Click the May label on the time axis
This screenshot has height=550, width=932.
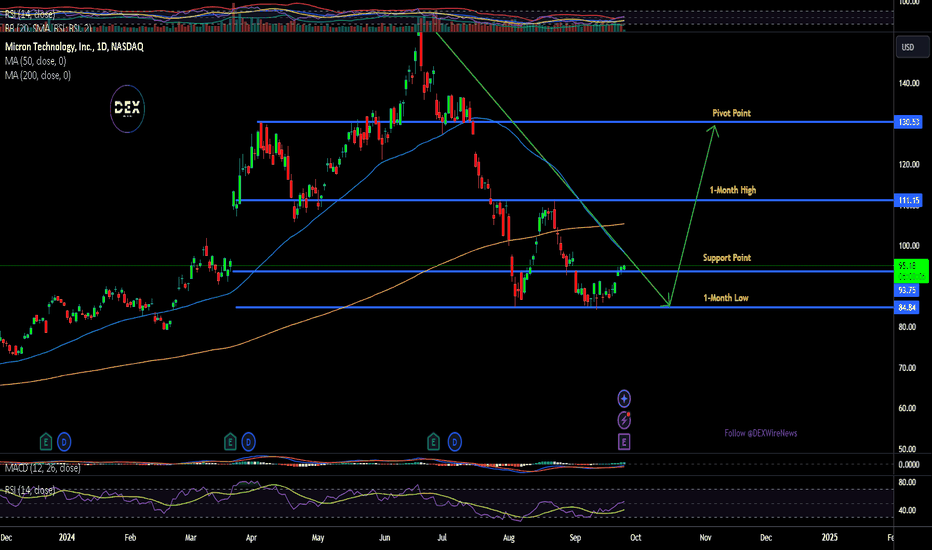point(318,538)
